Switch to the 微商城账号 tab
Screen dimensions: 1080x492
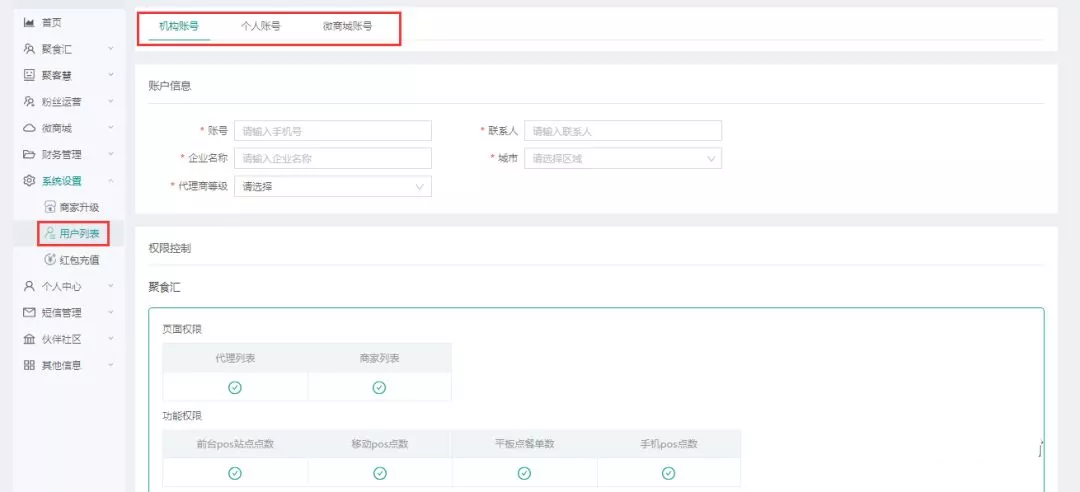[x=347, y=26]
